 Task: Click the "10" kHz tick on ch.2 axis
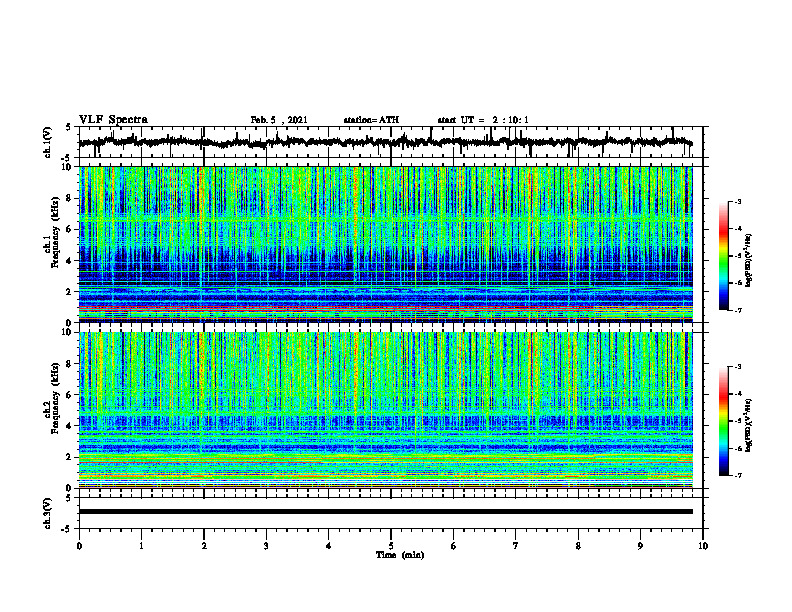point(68,332)
